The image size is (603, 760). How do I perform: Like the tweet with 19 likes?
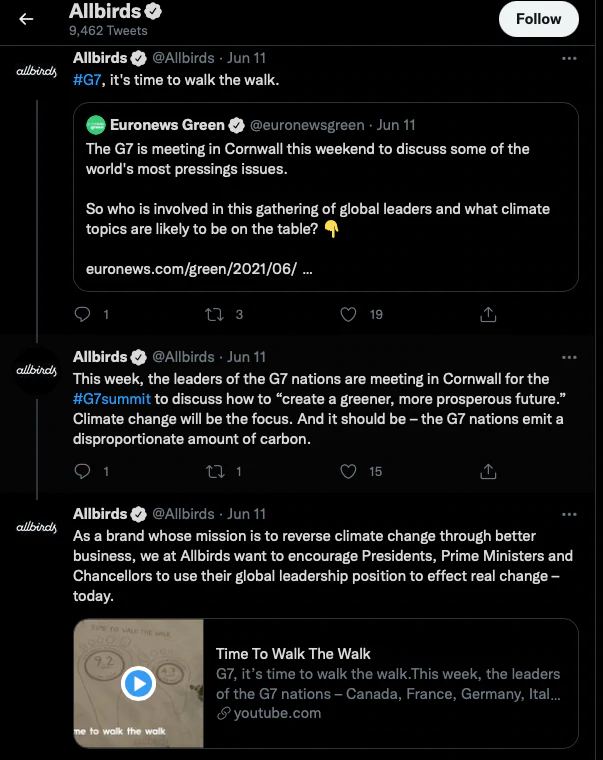(348, 314)
